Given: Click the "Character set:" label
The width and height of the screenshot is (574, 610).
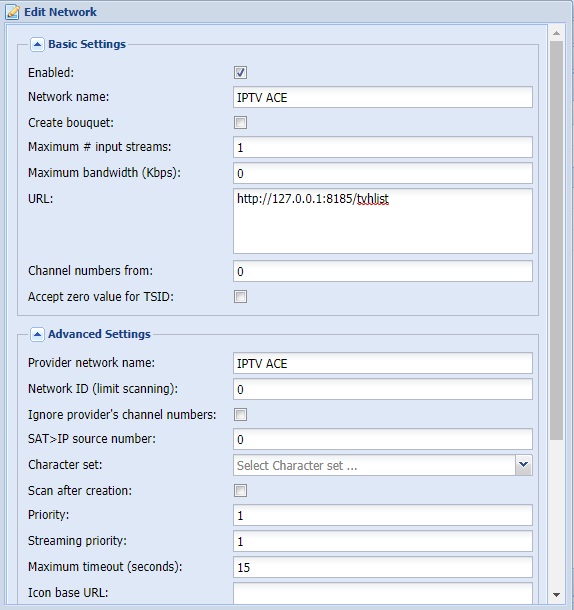Looking at the screenshot, I should click(x=65, y=465).
